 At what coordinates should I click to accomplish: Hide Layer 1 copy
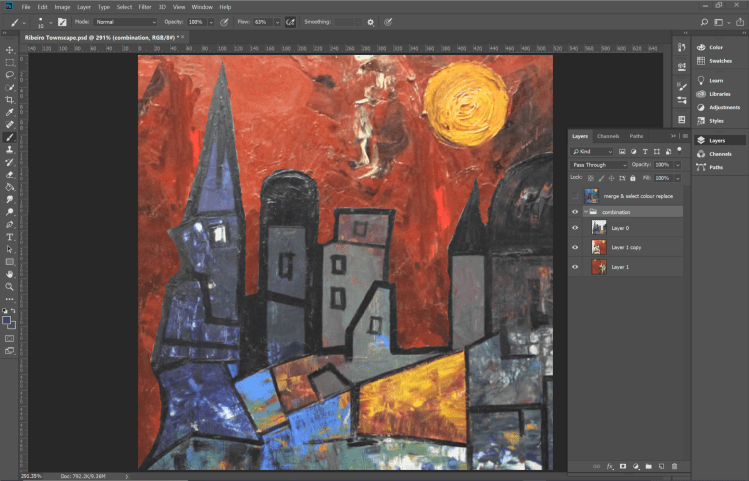(575, 247)
